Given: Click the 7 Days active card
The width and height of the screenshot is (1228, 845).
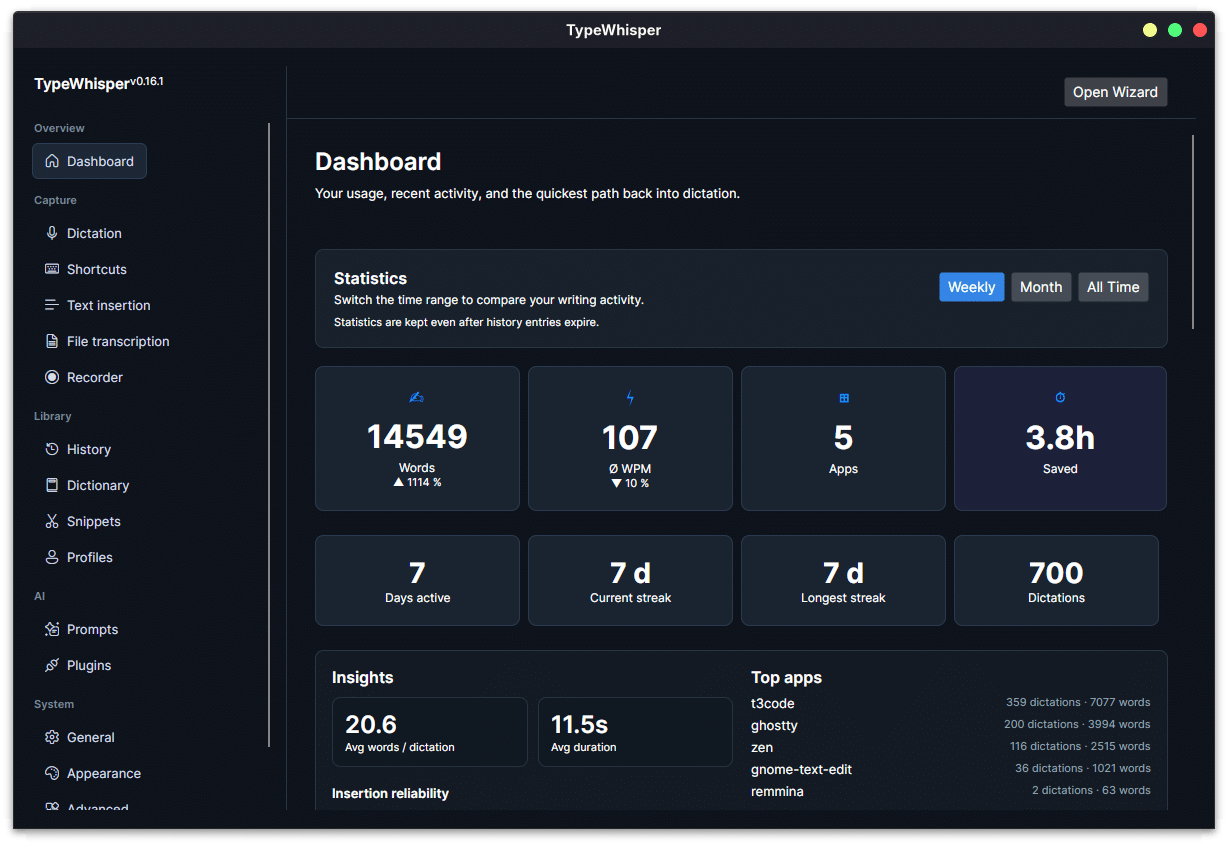Looking at the screenshot, I should click(417, 580).
